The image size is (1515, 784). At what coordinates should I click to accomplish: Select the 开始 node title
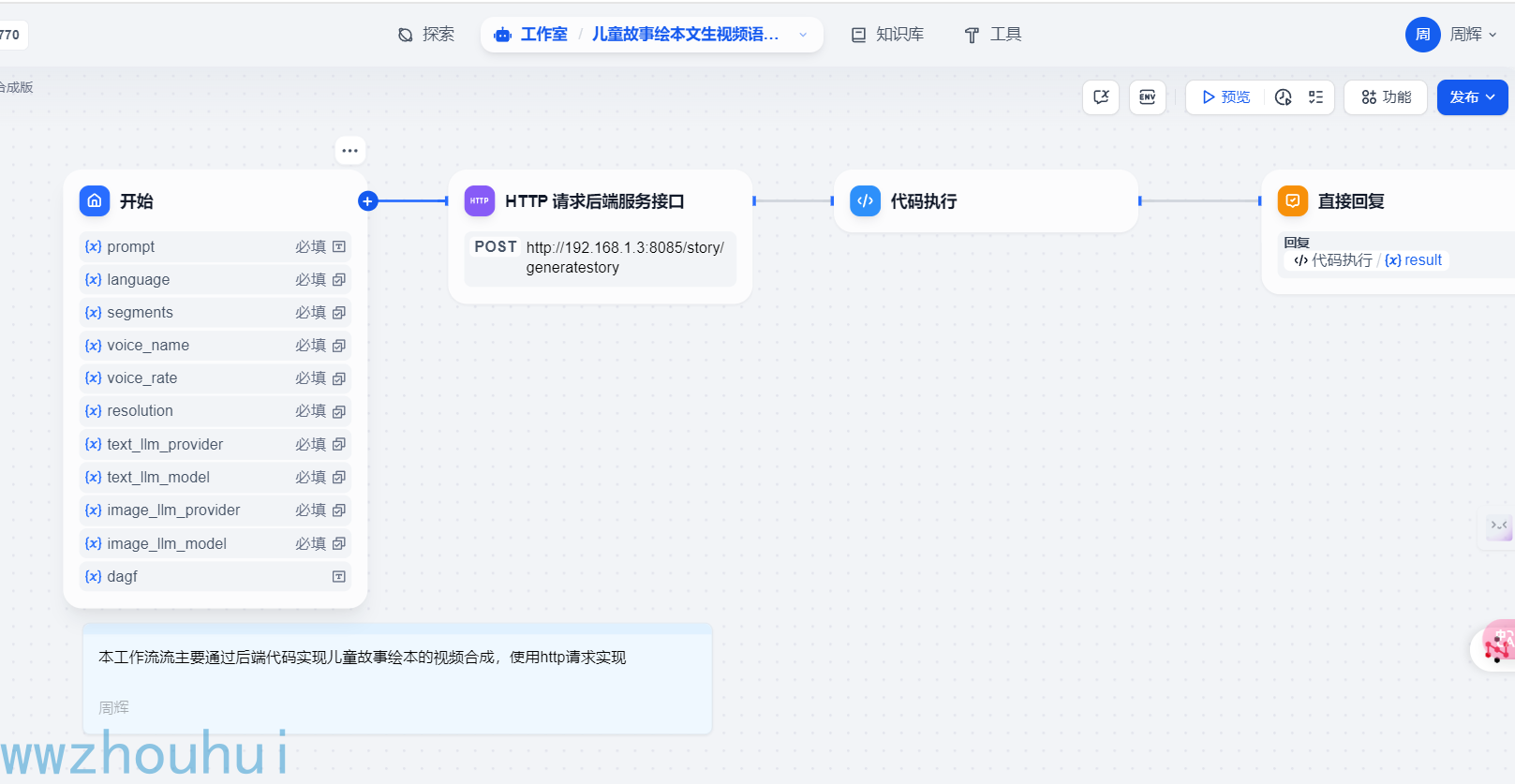point(137,201)
